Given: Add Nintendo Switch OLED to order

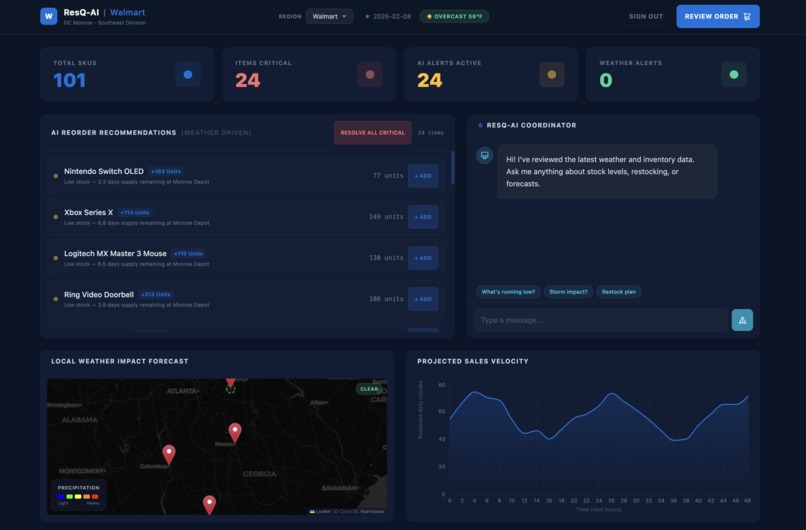Looking at the screenshot, I should click(423, 176).
